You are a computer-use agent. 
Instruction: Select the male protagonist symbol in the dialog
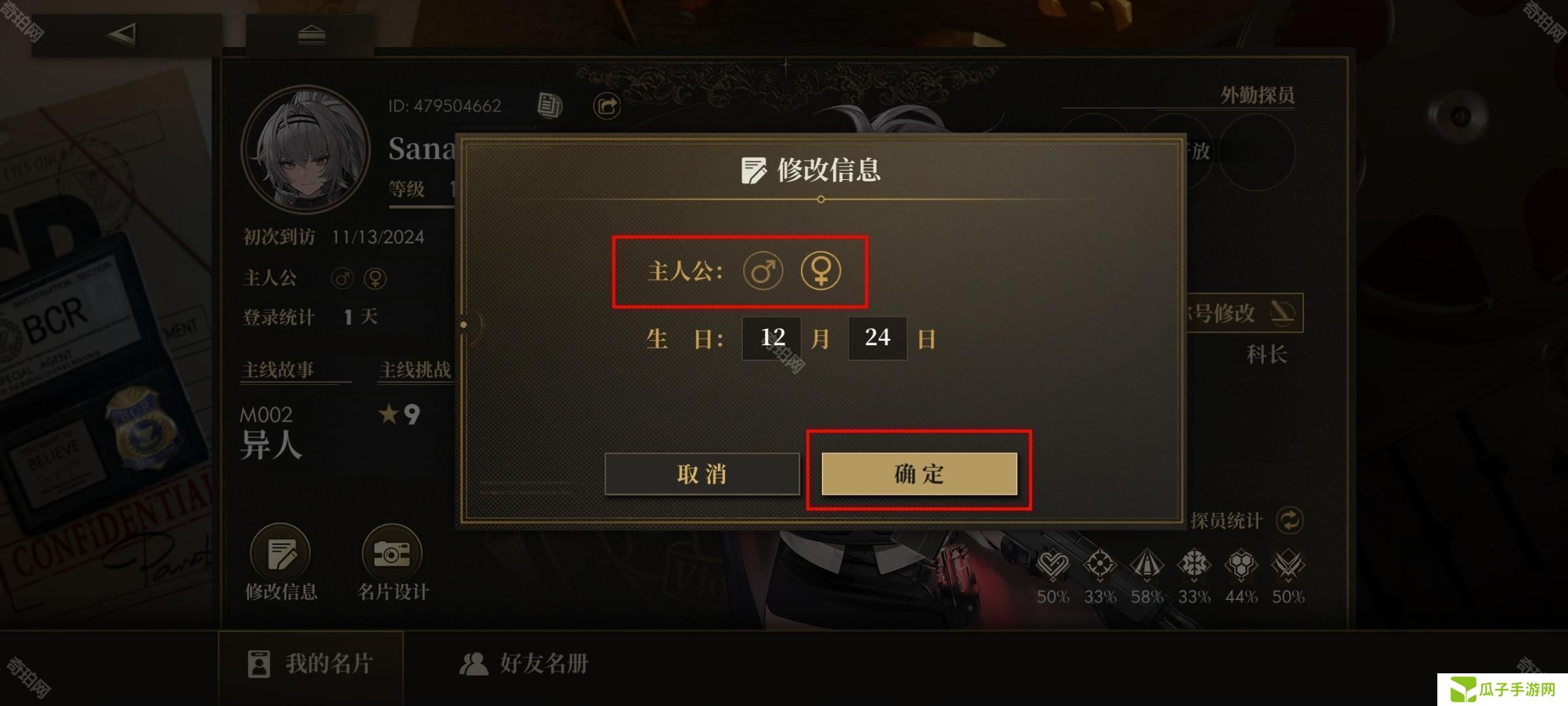(762, 271)
